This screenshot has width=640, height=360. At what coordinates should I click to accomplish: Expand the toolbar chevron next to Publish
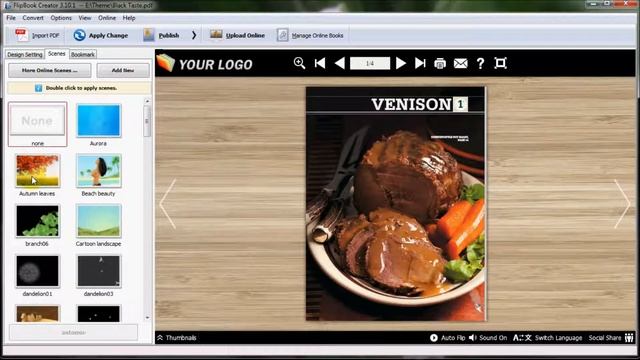[194, 36]
